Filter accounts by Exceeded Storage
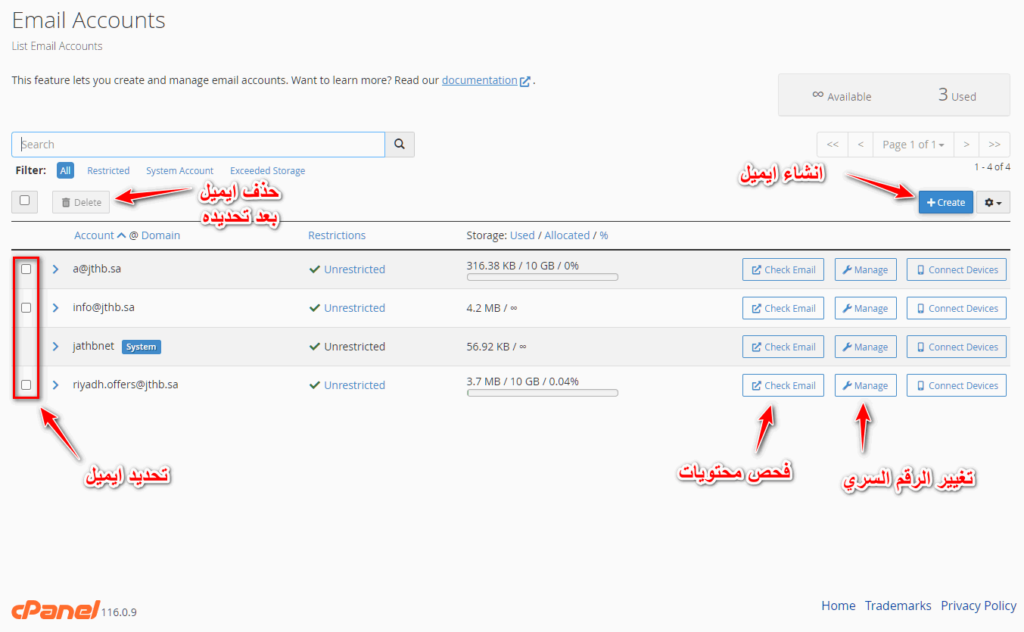 pyautogui.click(x=267, y=171)
